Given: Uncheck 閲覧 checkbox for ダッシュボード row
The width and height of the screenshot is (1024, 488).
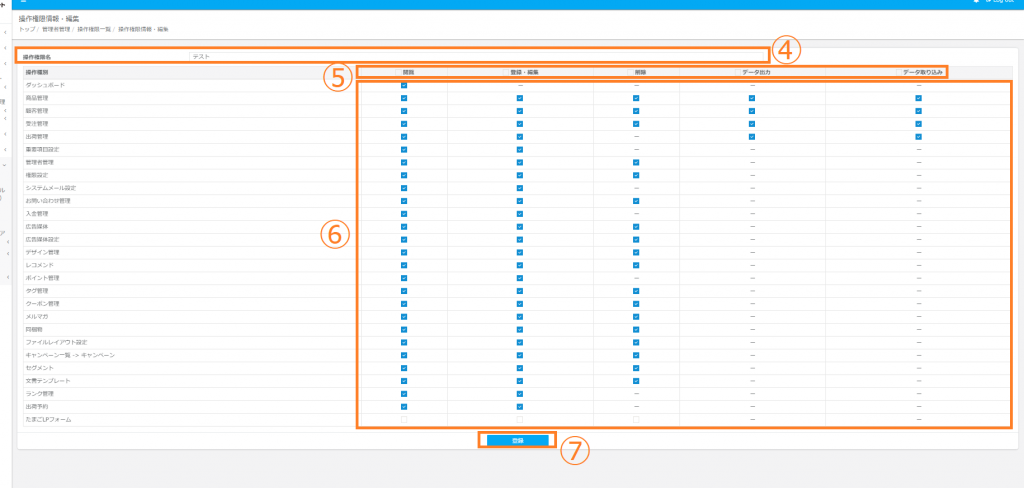Looking at the screenshot, I should tap(404, 85).
